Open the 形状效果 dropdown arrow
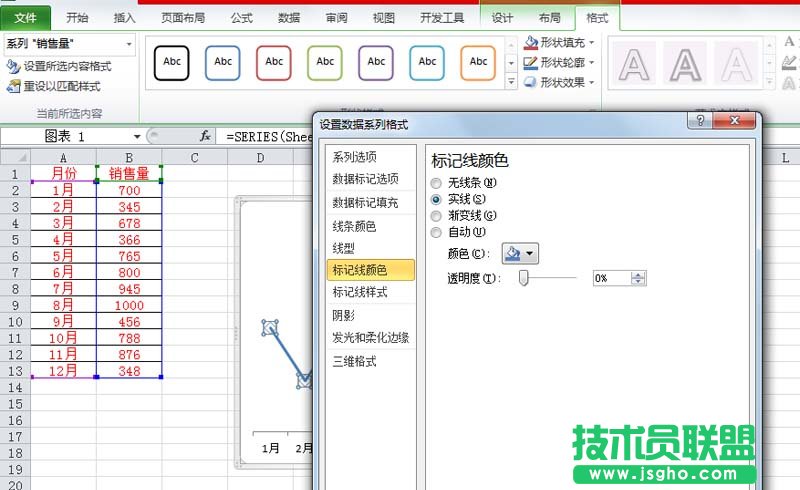The height and width of the screenshot is (490, 800). click(592, 82)
